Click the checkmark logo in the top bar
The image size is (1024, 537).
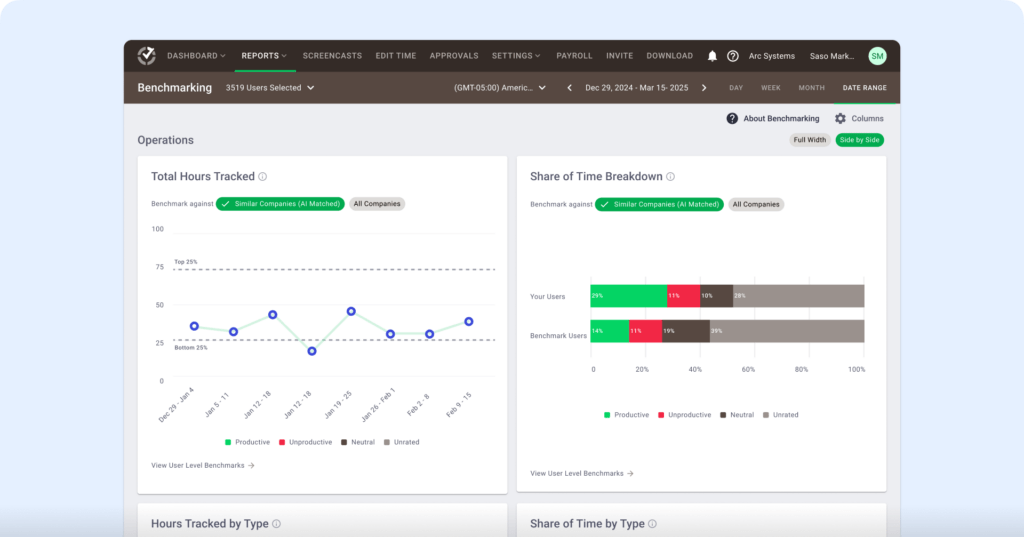pyautogui.click(x=147, y=56)
